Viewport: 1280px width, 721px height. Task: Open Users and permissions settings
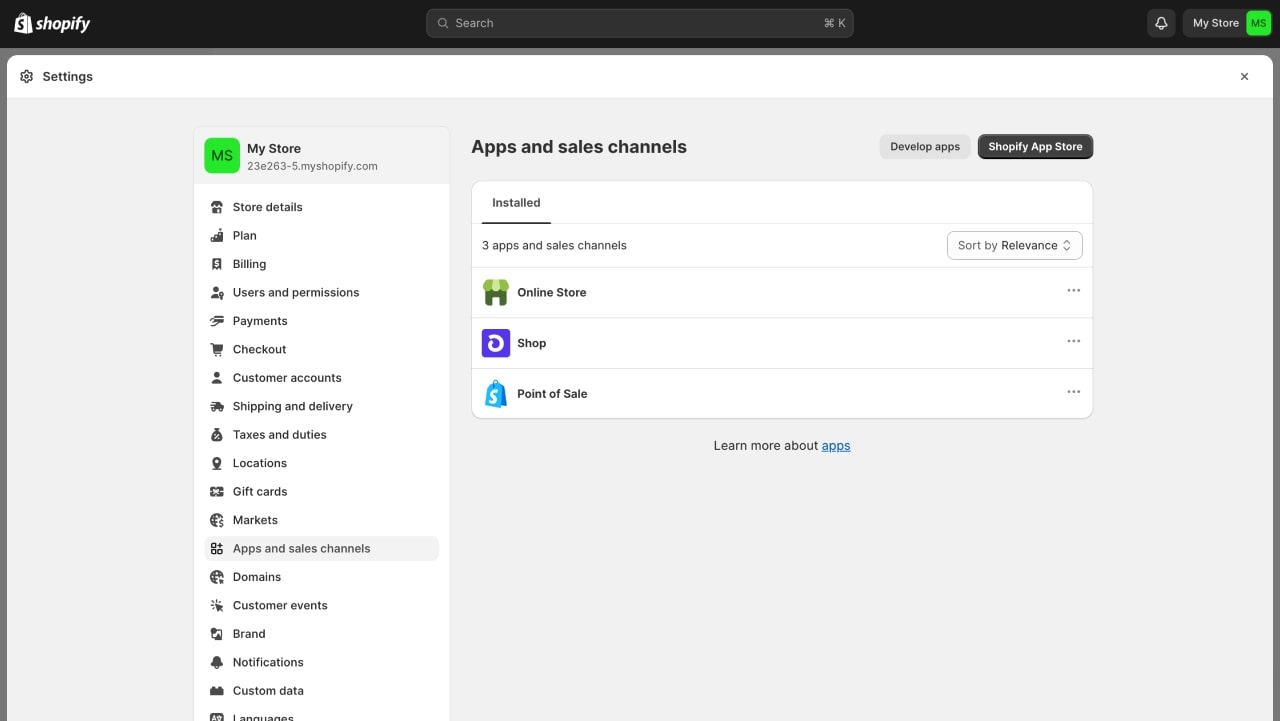295,293
